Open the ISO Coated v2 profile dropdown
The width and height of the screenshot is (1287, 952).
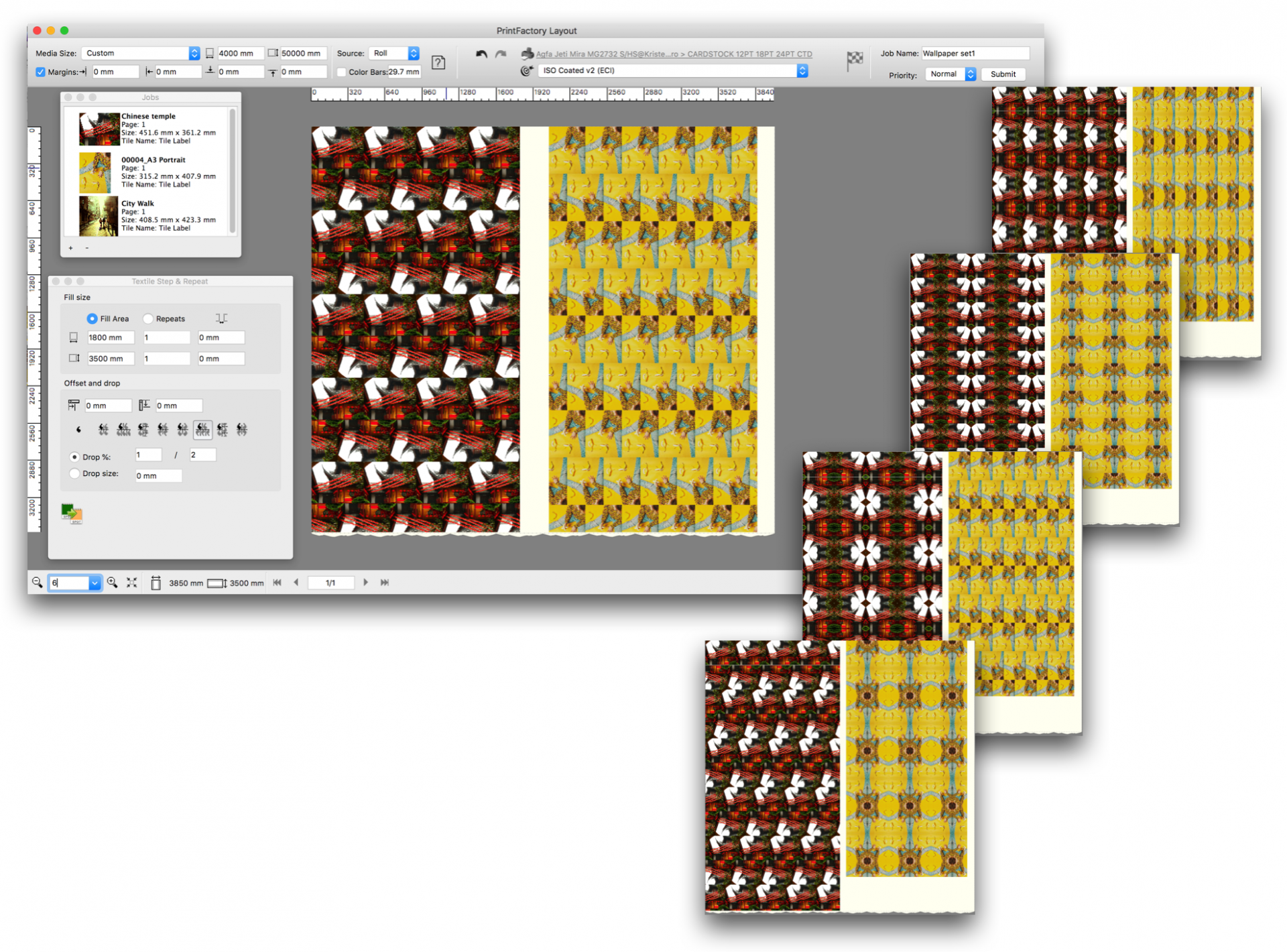[x=672, y=70]
